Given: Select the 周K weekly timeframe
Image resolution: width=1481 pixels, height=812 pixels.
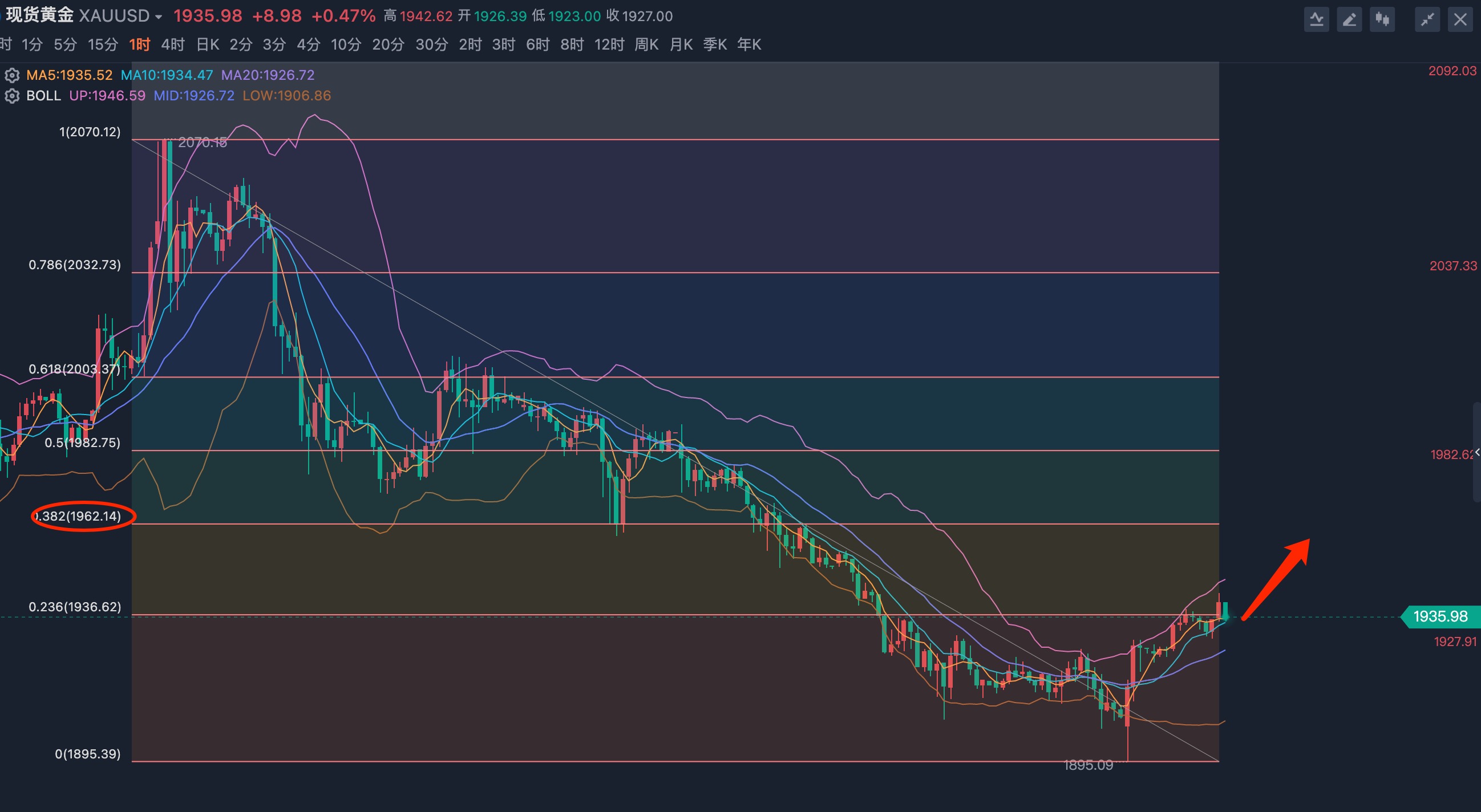Looking at the screenshot, I should [x=646, y=44].
